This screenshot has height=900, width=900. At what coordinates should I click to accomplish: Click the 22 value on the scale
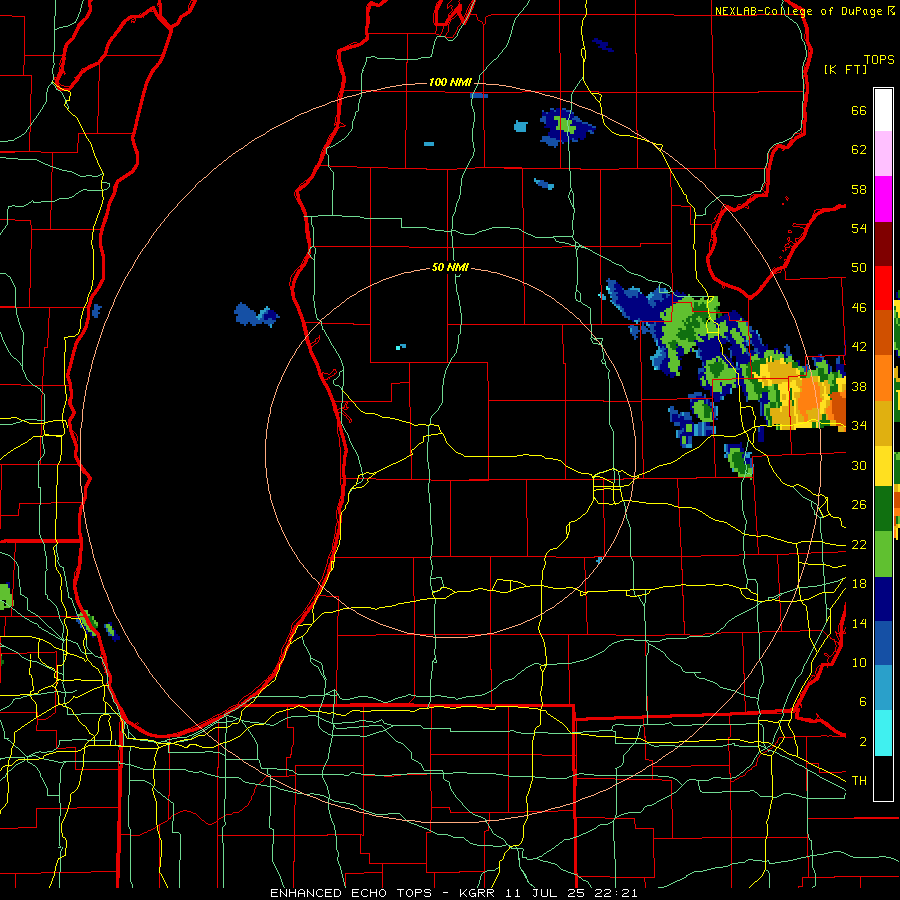[859, 544]
